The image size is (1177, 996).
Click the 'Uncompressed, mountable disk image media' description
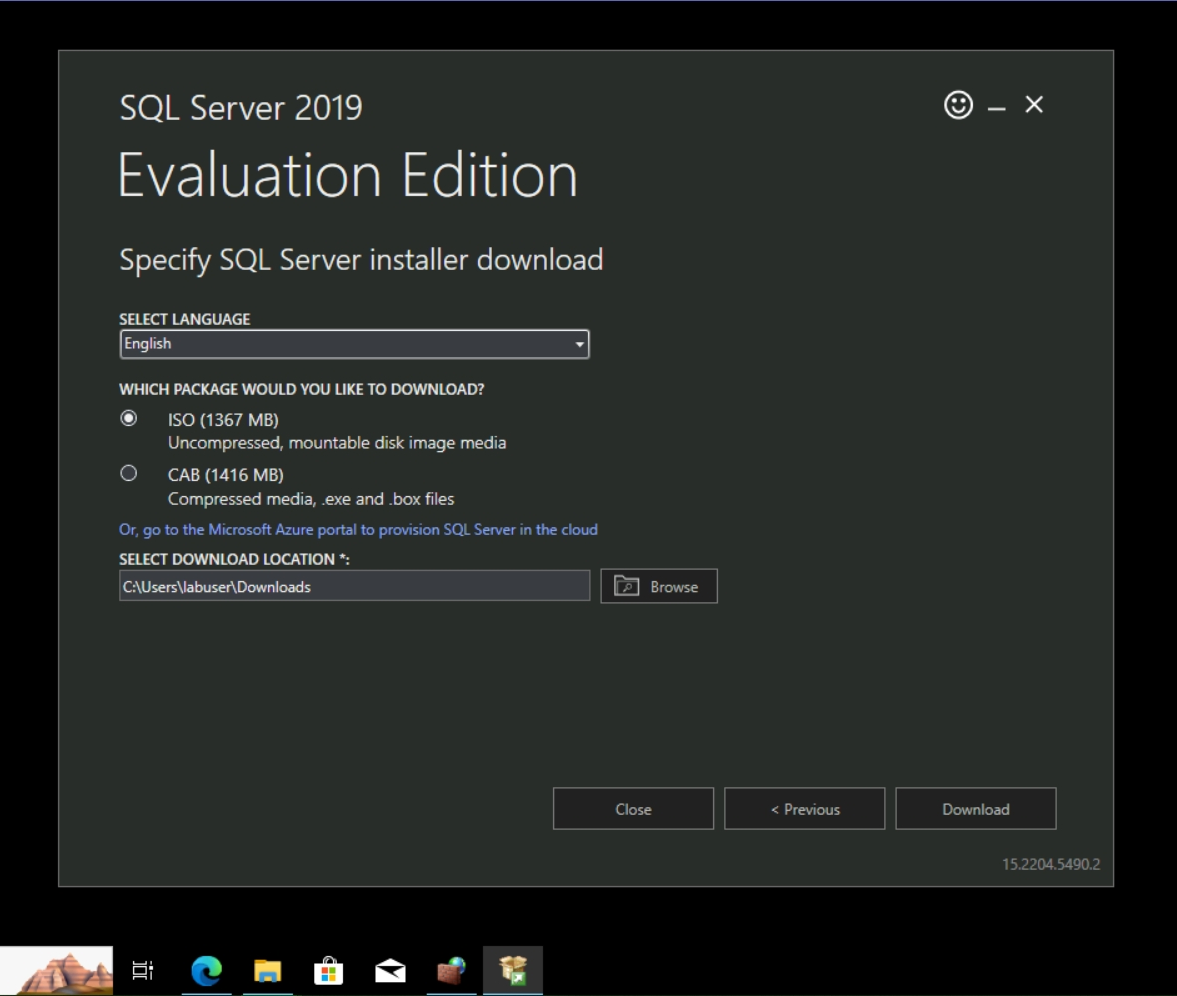click(x=337, y=443)
